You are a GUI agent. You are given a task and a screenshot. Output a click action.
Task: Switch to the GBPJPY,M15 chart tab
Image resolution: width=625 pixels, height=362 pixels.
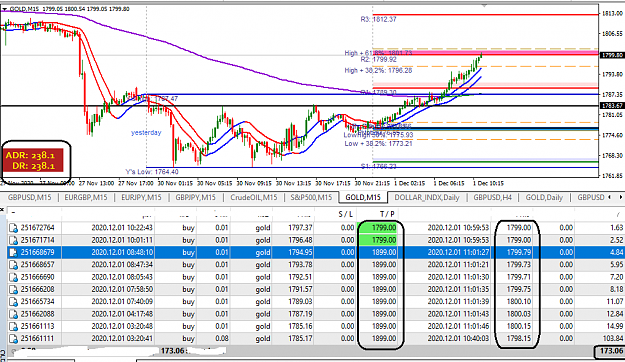[x=195, y=197]
